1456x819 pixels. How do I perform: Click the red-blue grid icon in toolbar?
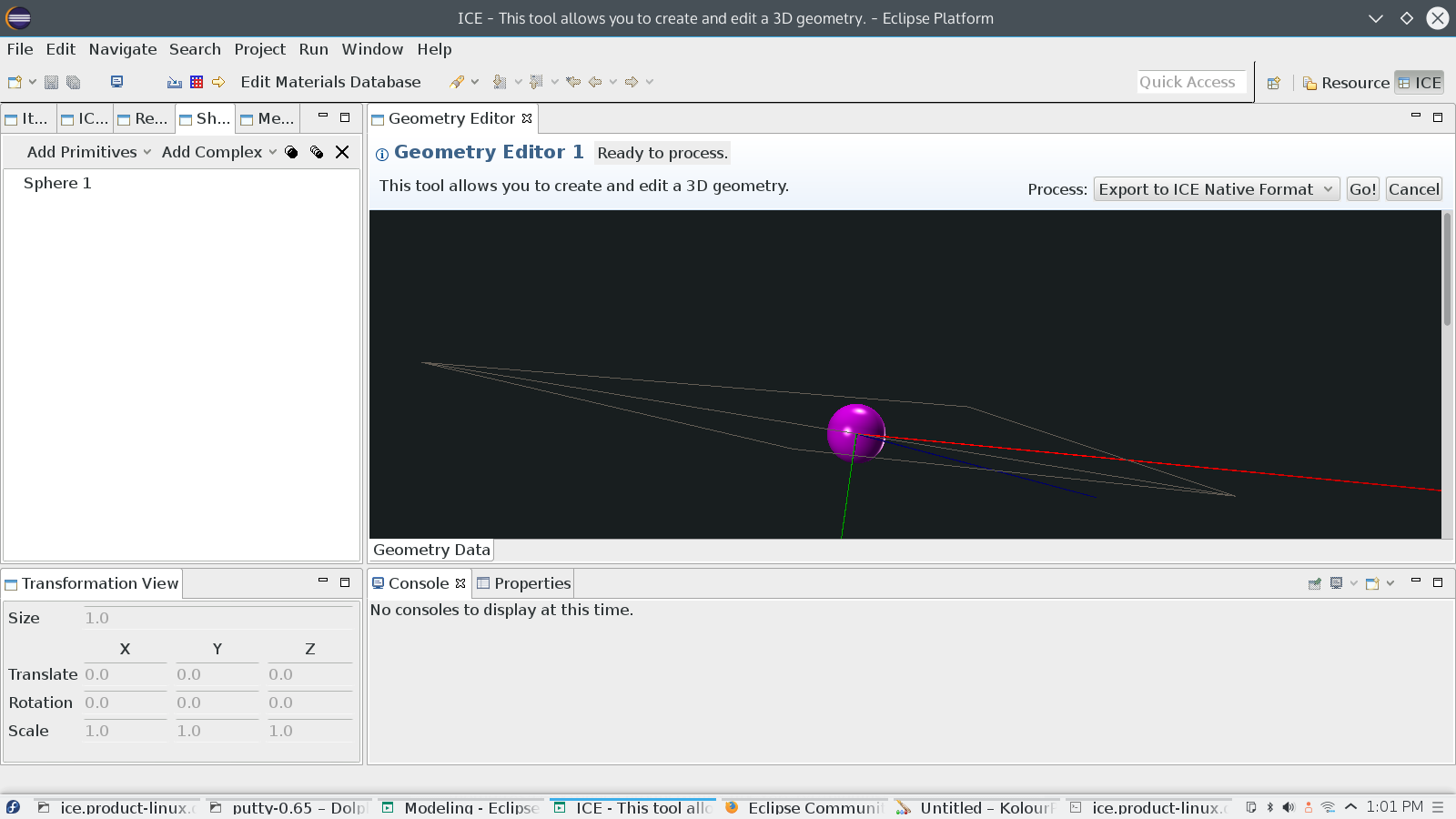tap(197, 82)
